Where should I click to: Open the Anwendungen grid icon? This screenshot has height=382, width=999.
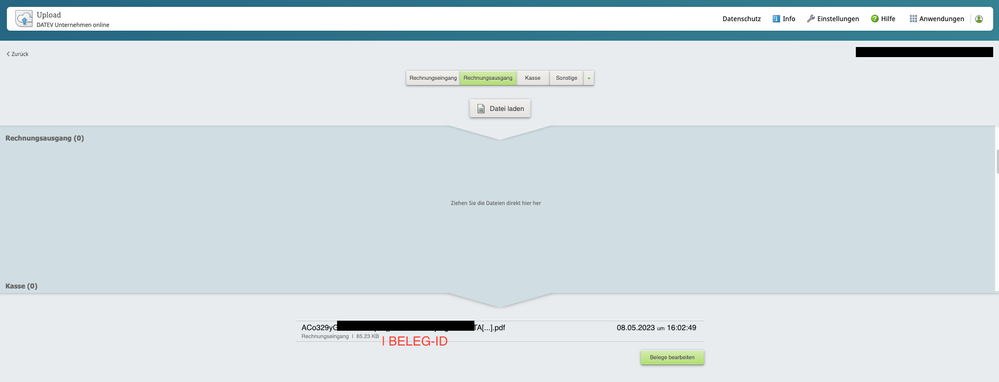coord(913,19)
